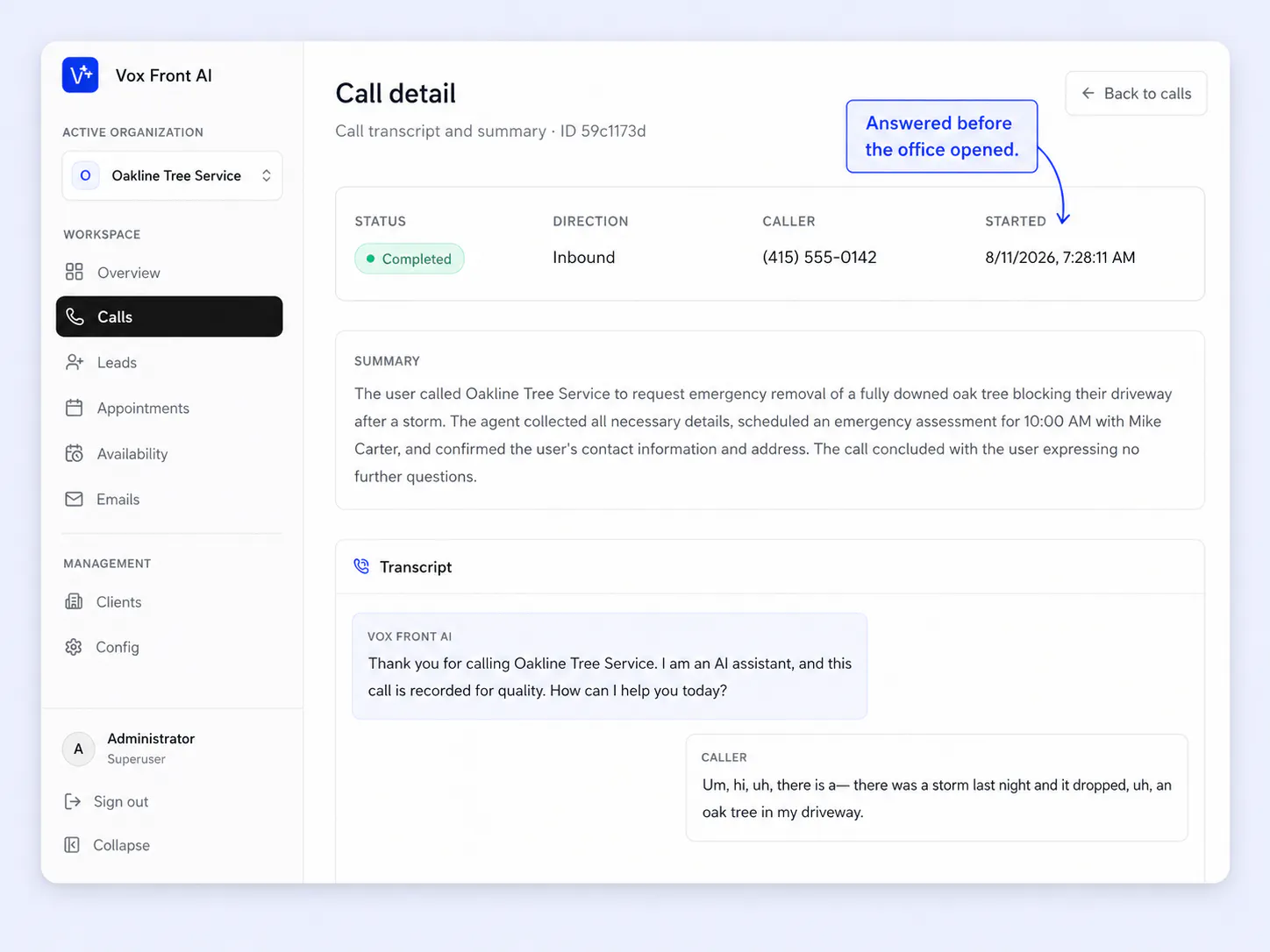The width and height of the screenshot is (1270, 952).
Task: Click the Appointments calendar icon
Action: (x=75, y=408)
